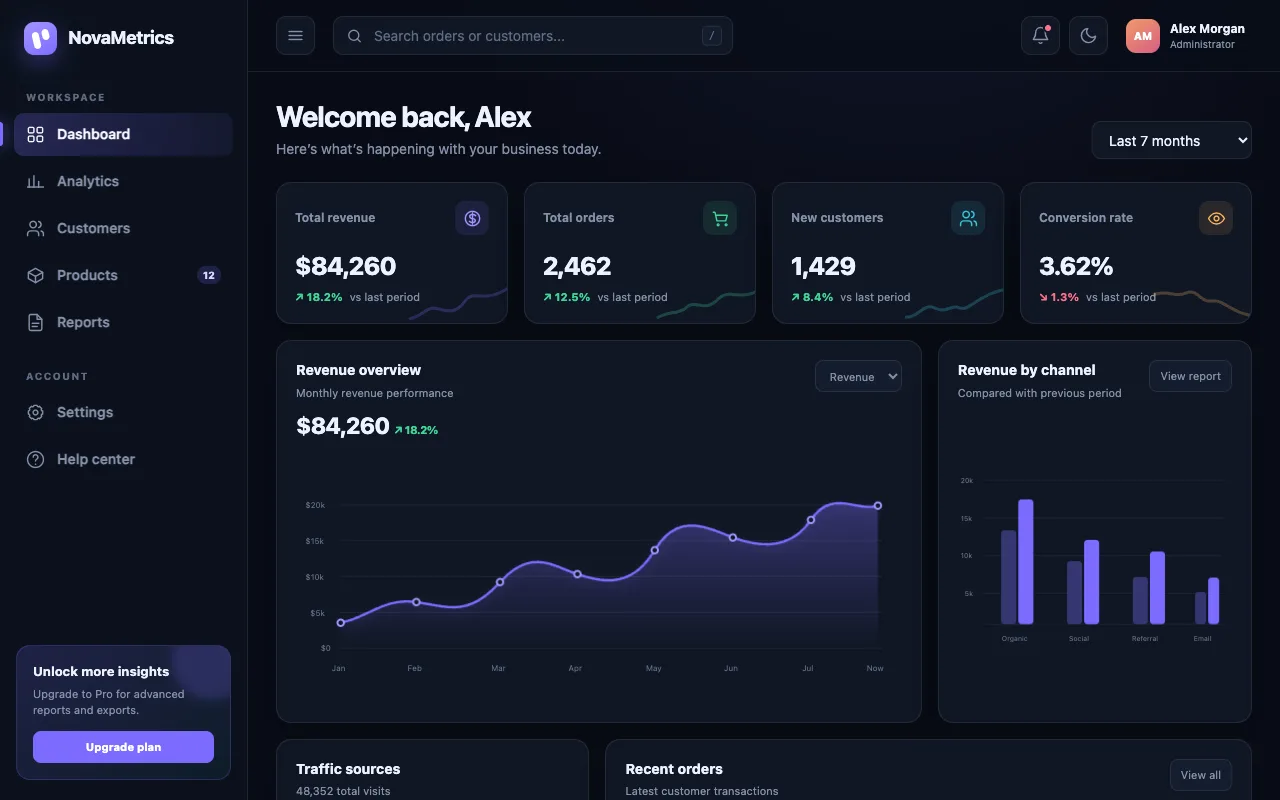Open the Help center link
The height and width of the screenshot is (800, 1280).
(123, 459)
